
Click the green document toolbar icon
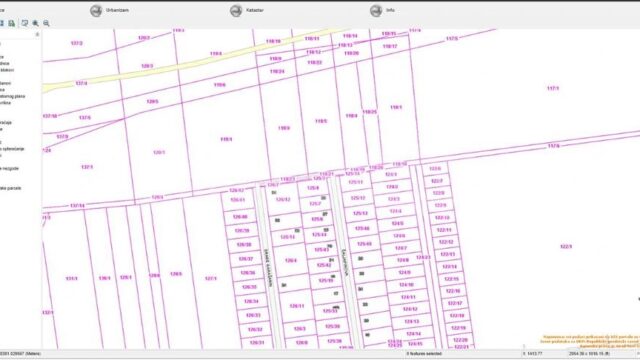12,23
